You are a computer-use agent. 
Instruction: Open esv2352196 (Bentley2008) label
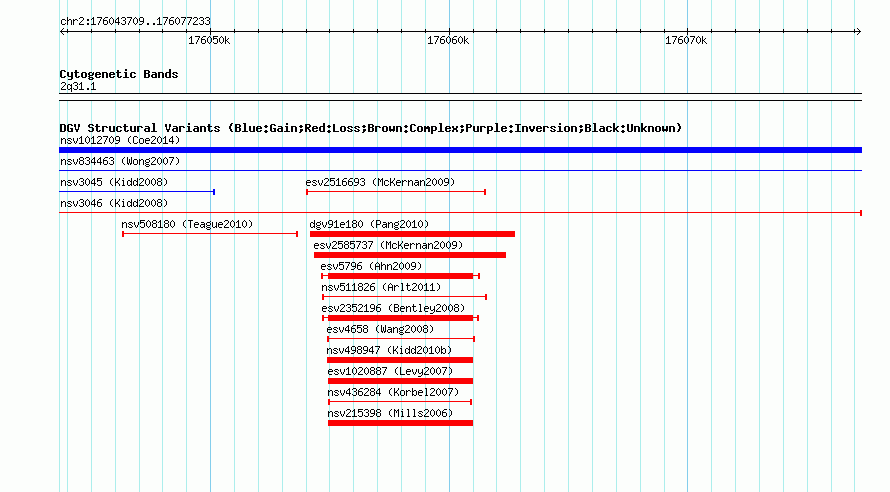click(393, 308)
